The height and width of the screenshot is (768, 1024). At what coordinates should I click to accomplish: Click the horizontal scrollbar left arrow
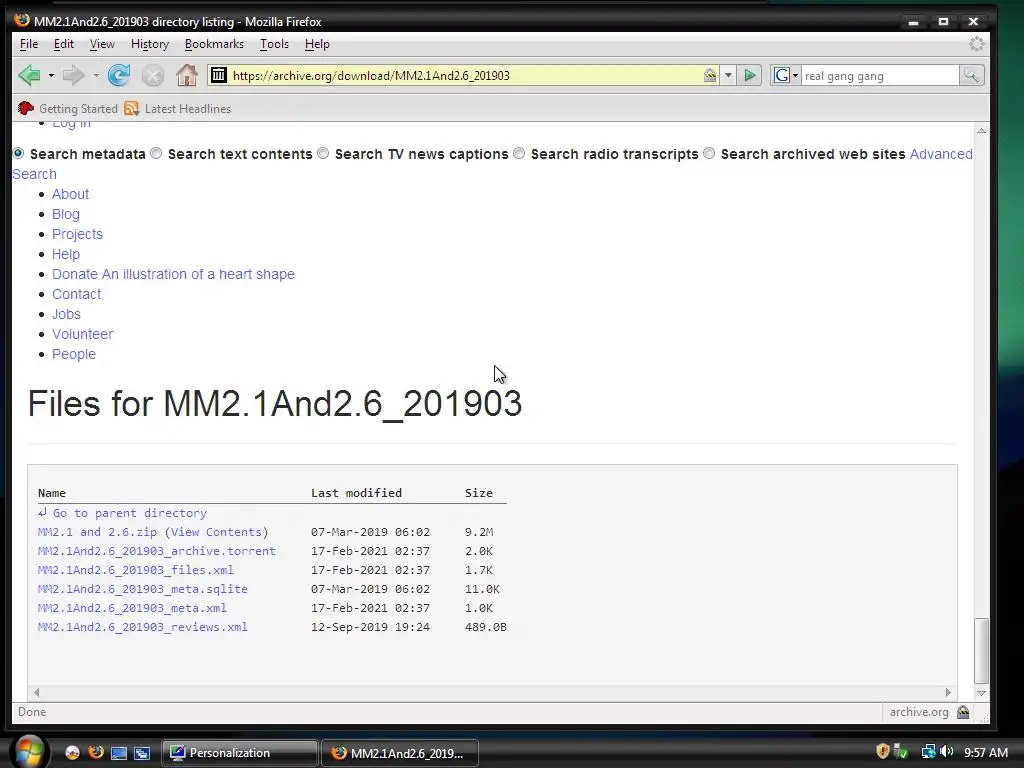[37, 692]
